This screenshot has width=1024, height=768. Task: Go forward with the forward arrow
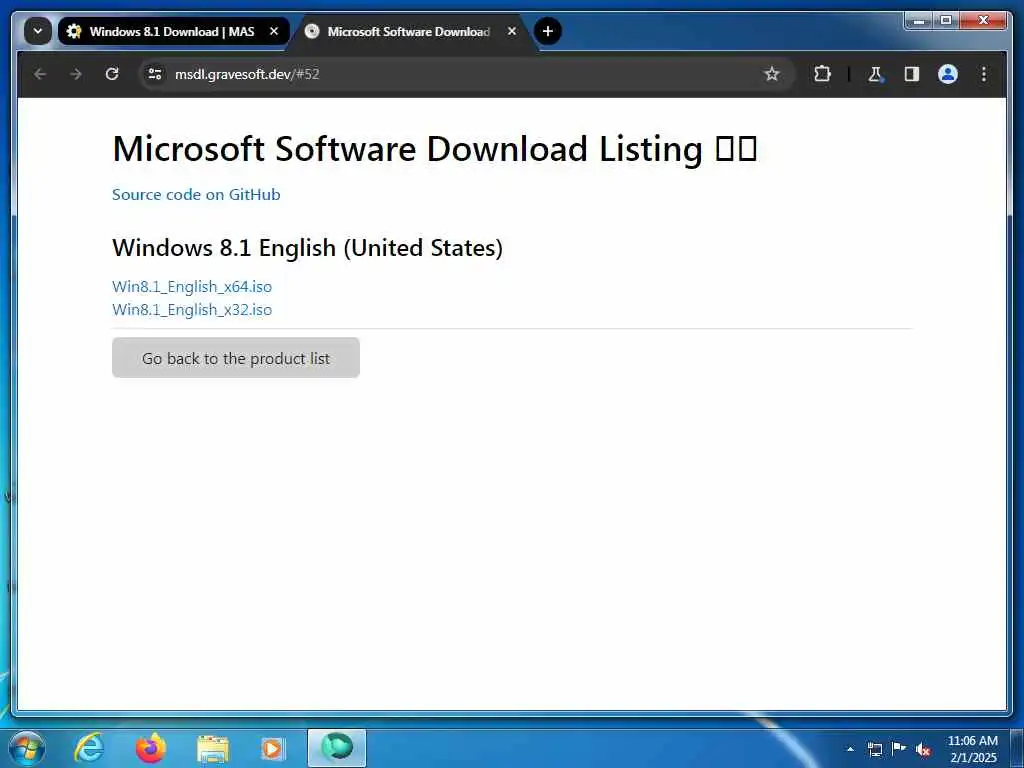tap(76, 74)
